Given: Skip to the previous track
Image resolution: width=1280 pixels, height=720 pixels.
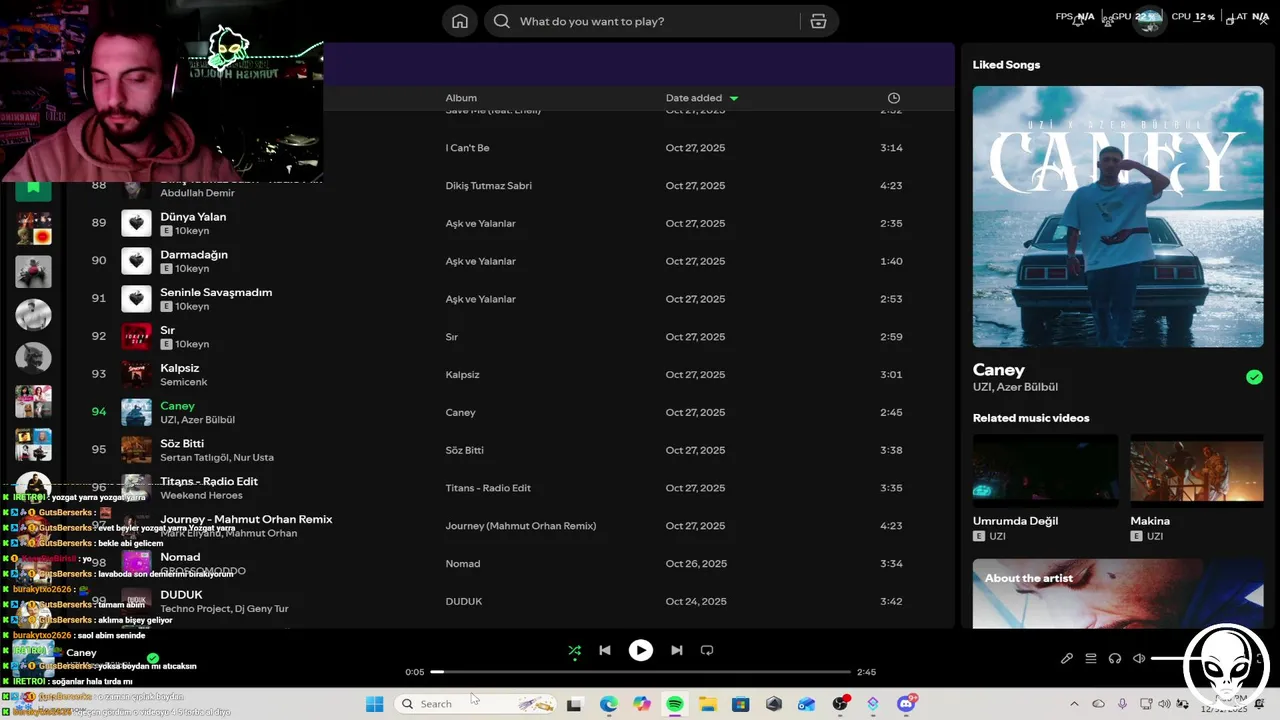Looking at the screenshot, I should 605,650.
